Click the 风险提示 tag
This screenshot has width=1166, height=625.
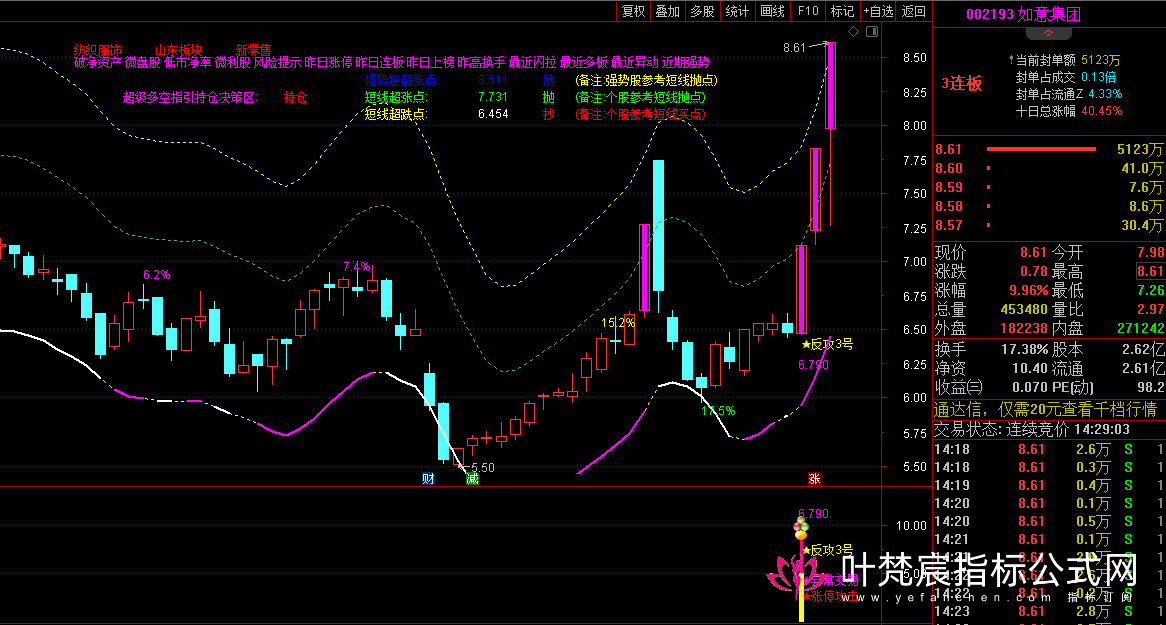coord(277,62)
